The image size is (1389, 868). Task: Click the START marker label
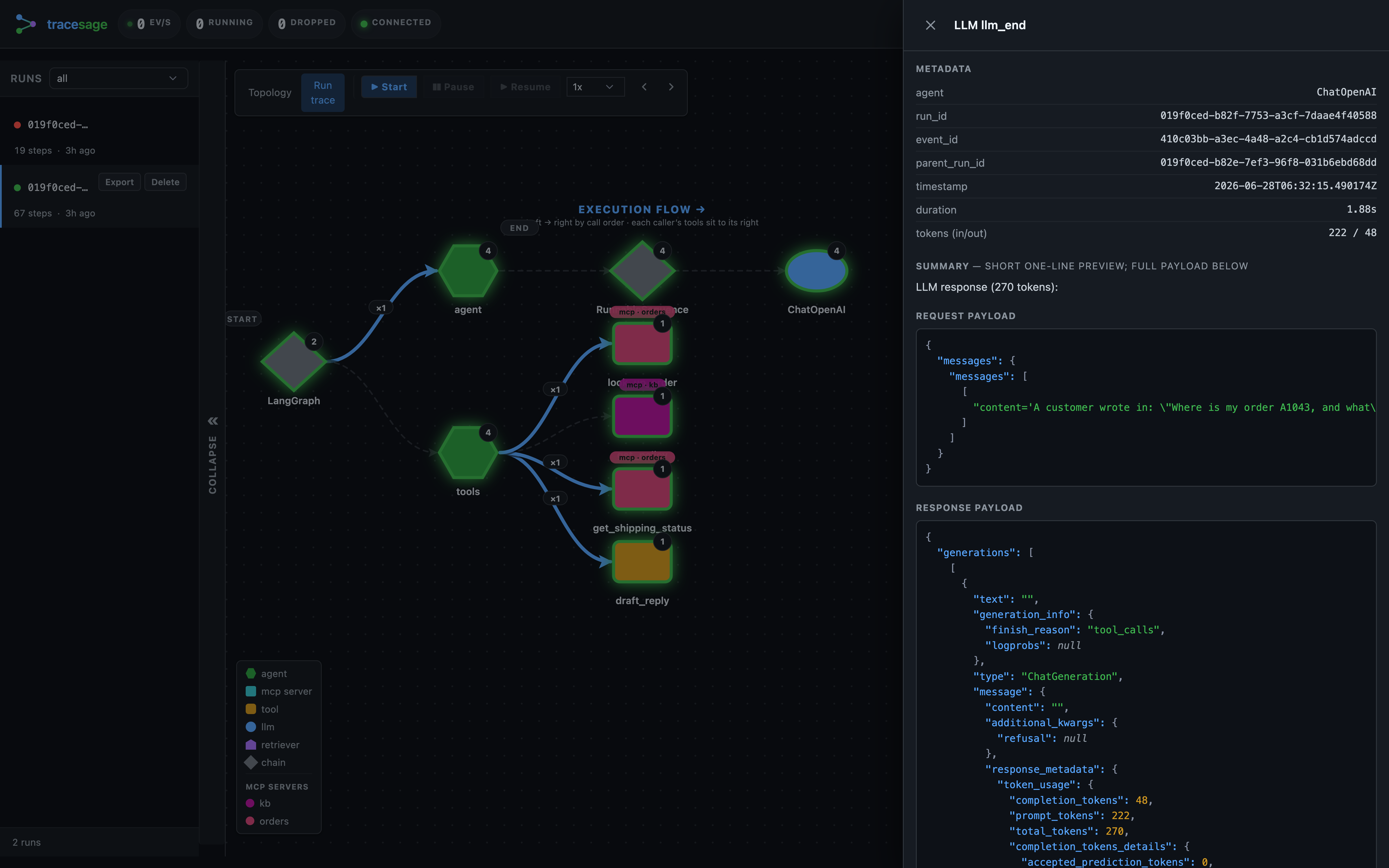(x=242, y=319)
